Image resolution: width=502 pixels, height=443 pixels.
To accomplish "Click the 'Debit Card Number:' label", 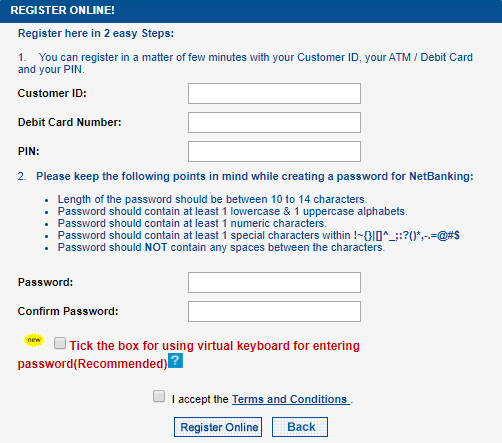I will pos(69,122).
